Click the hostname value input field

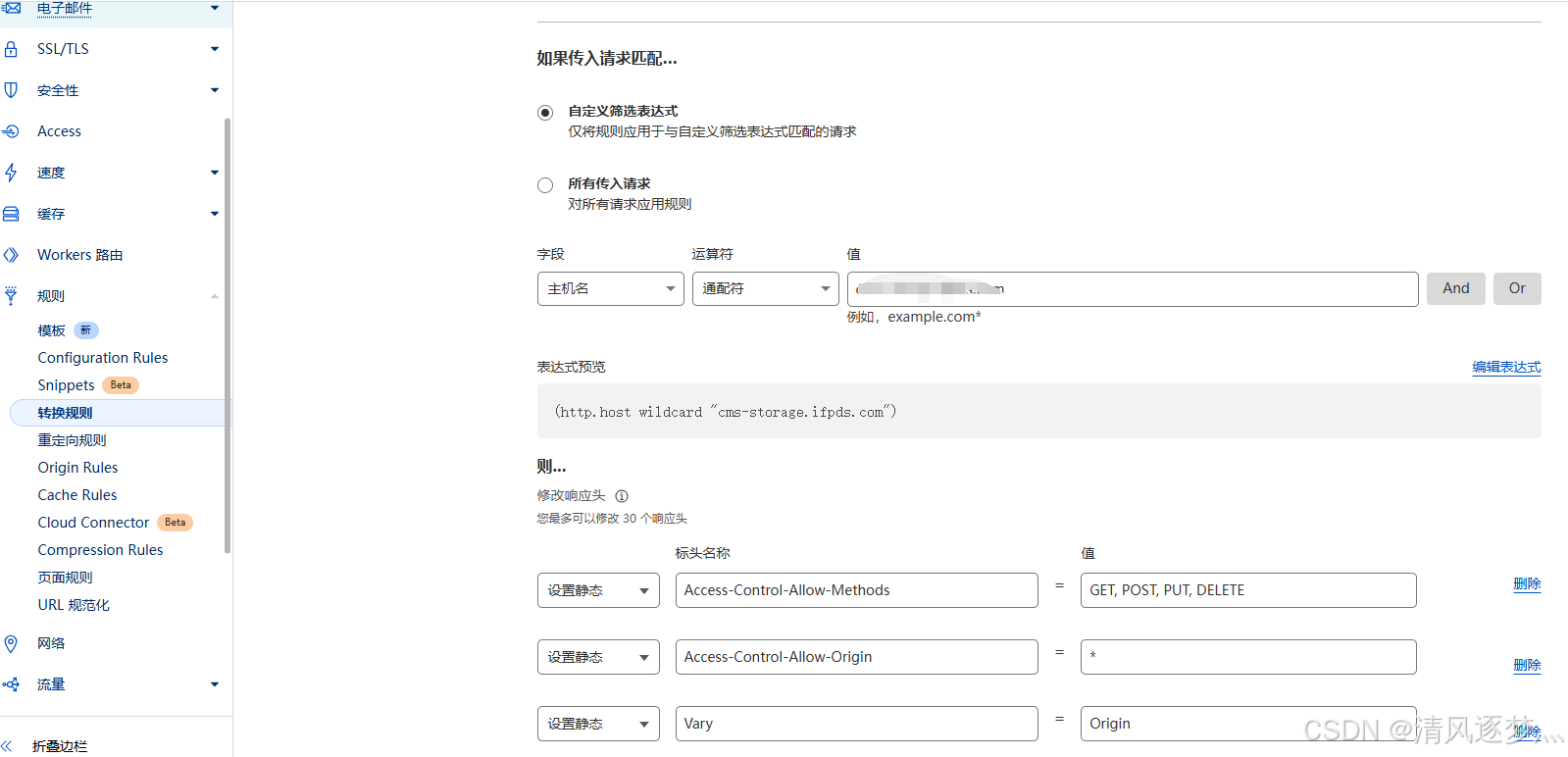(x=1133, y=288)
